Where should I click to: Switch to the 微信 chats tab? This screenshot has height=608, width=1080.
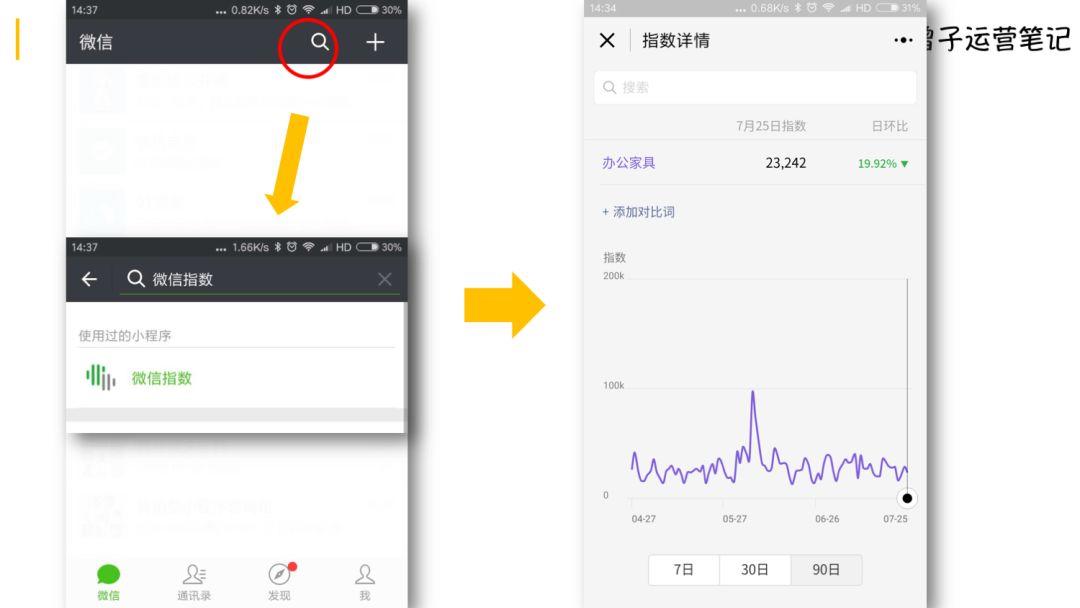(x=108, y=582)
